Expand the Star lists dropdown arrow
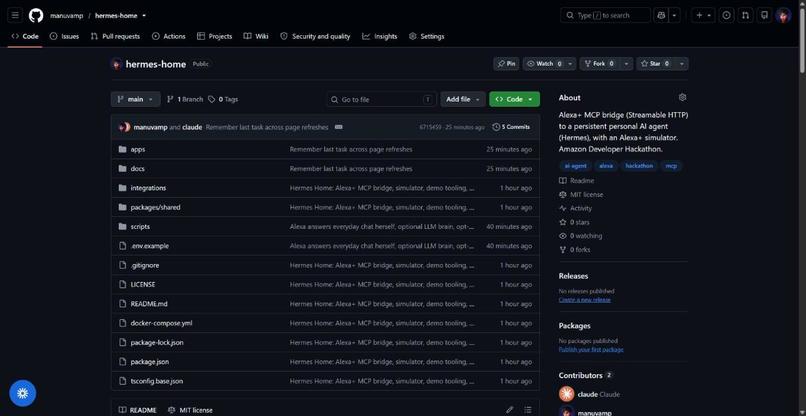This screenshot has height=416, width=806. tap(682, 64)
